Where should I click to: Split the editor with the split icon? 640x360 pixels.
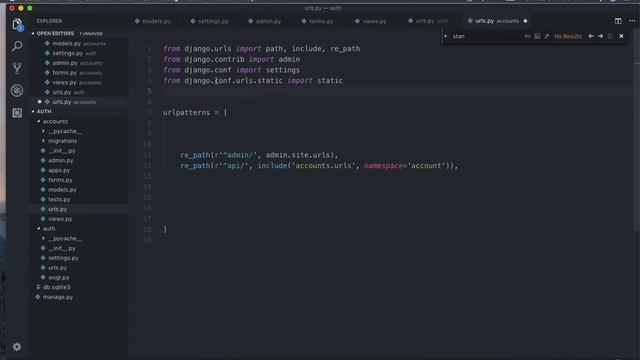[x=618, y=21]
